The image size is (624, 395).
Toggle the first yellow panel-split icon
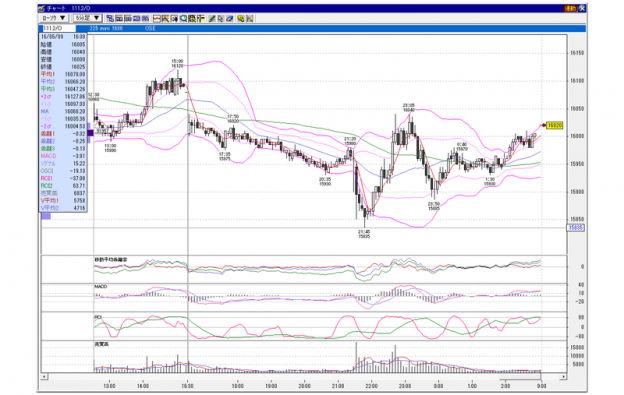click(119, 18)
